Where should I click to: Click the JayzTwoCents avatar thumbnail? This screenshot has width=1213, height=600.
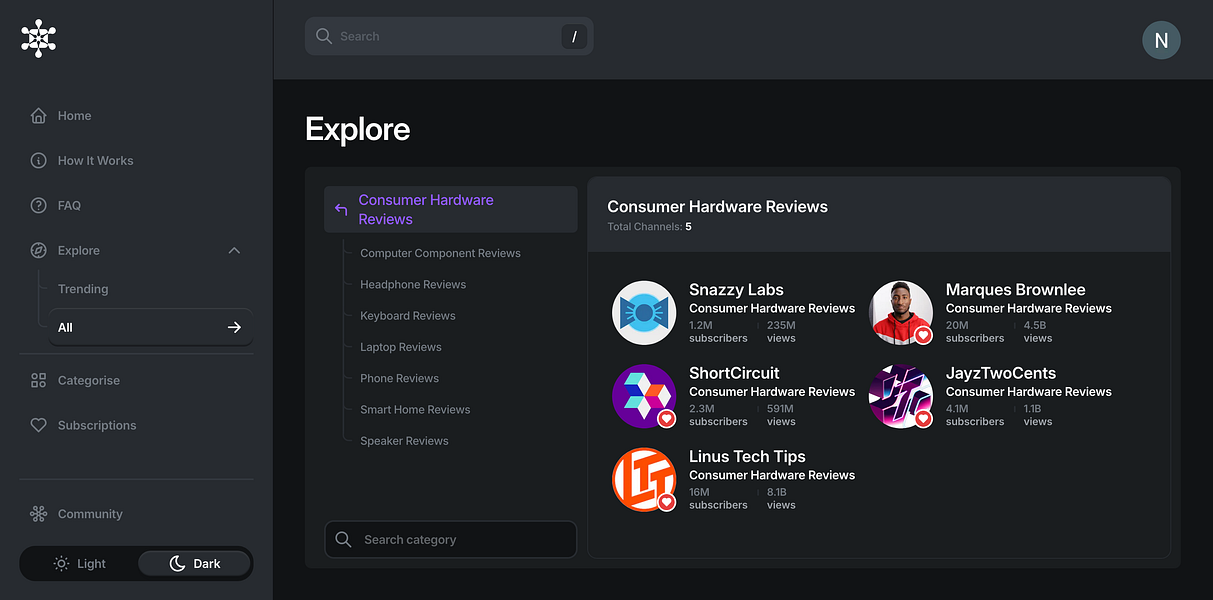click(x=901, y=396)
